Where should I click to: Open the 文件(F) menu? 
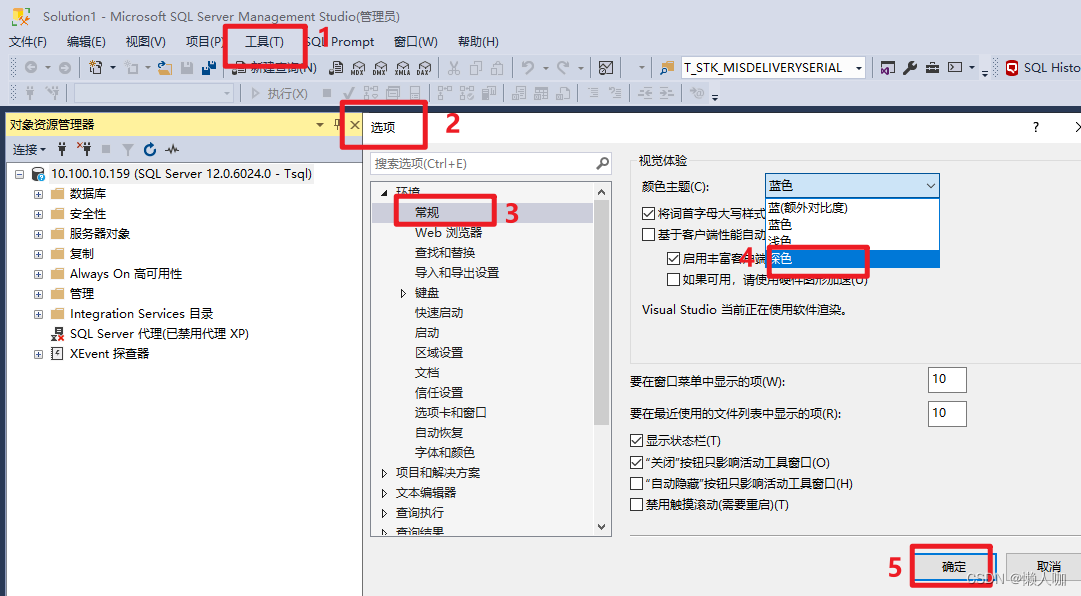pos(28,41)
